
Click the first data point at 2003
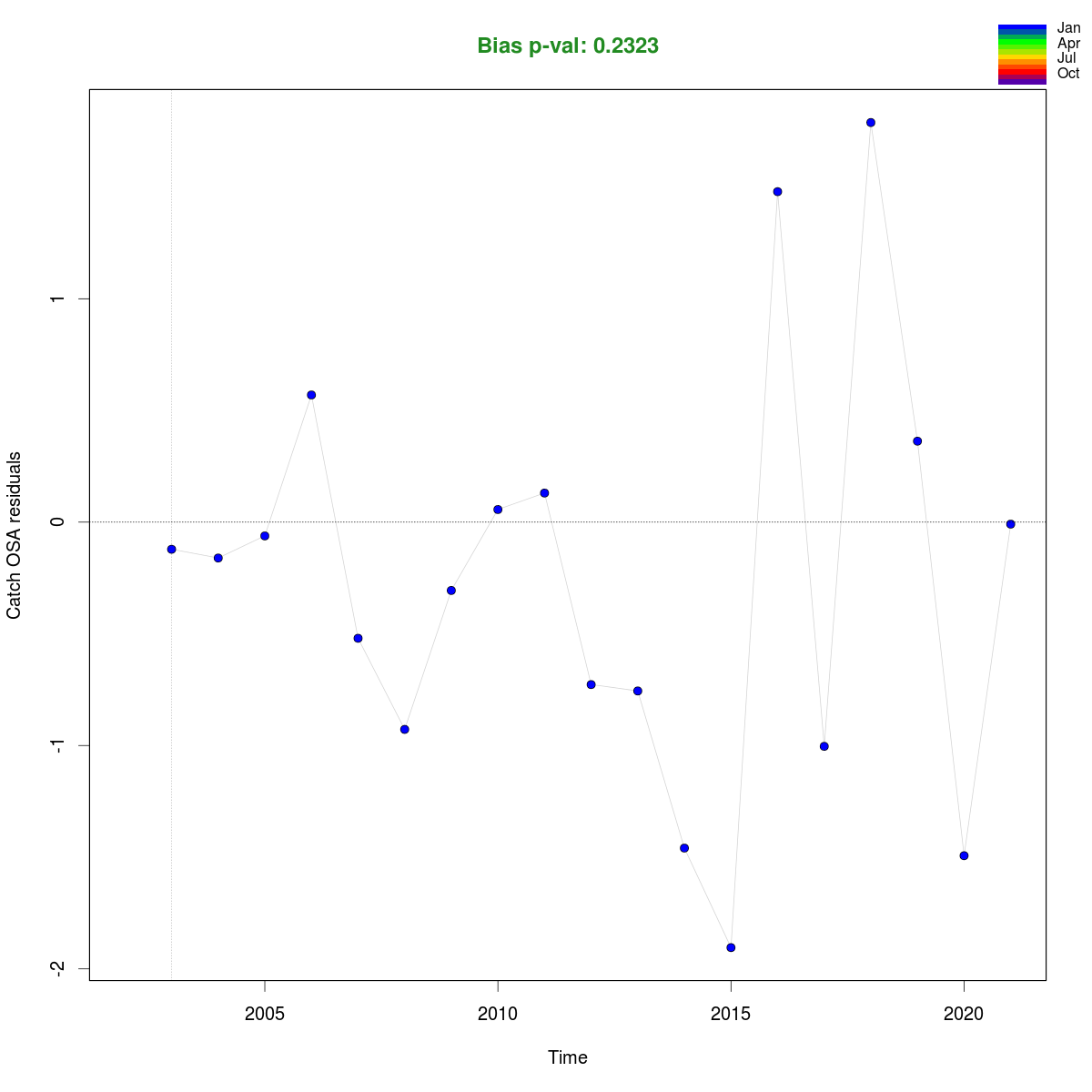pyautogui.click(x=171, y=550)
